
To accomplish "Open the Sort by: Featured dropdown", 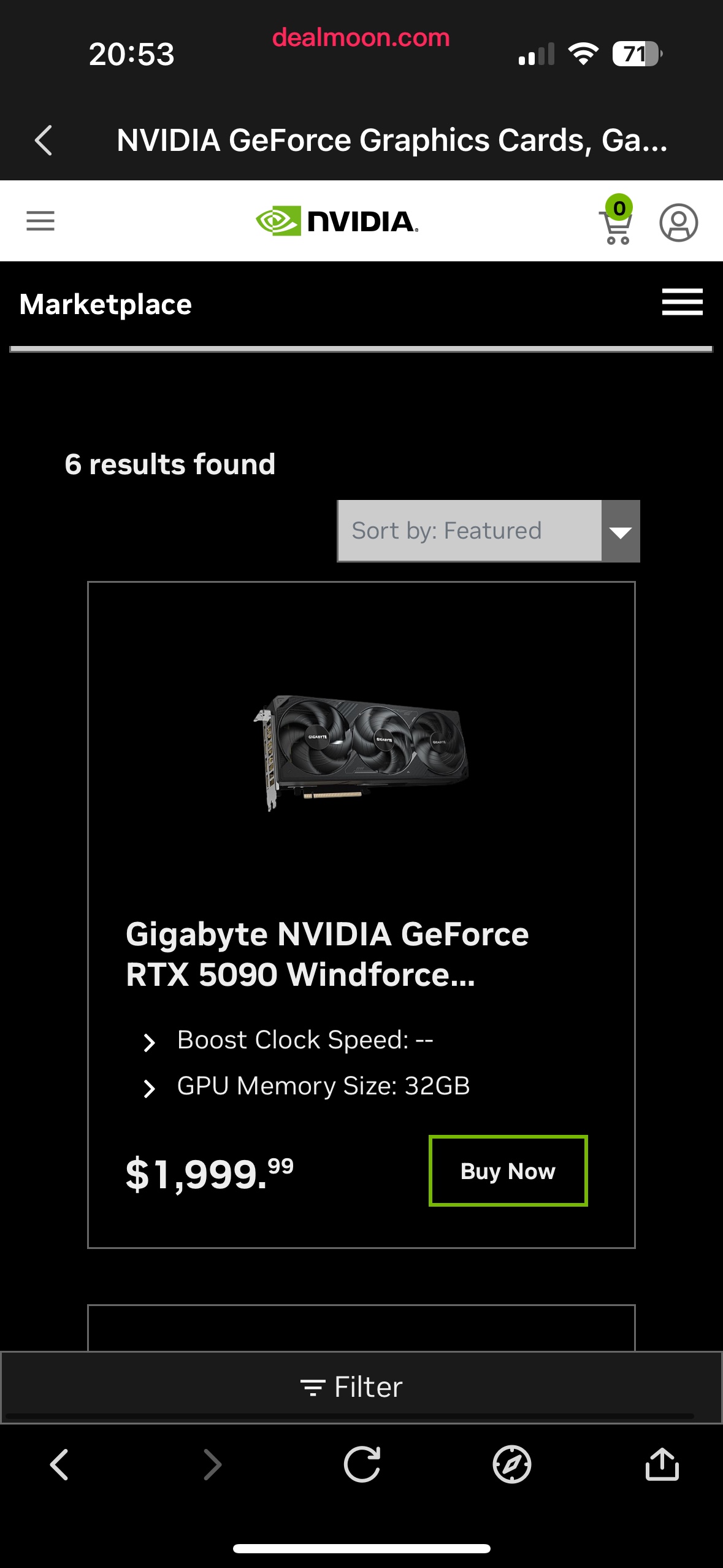I will coord(488,531).
